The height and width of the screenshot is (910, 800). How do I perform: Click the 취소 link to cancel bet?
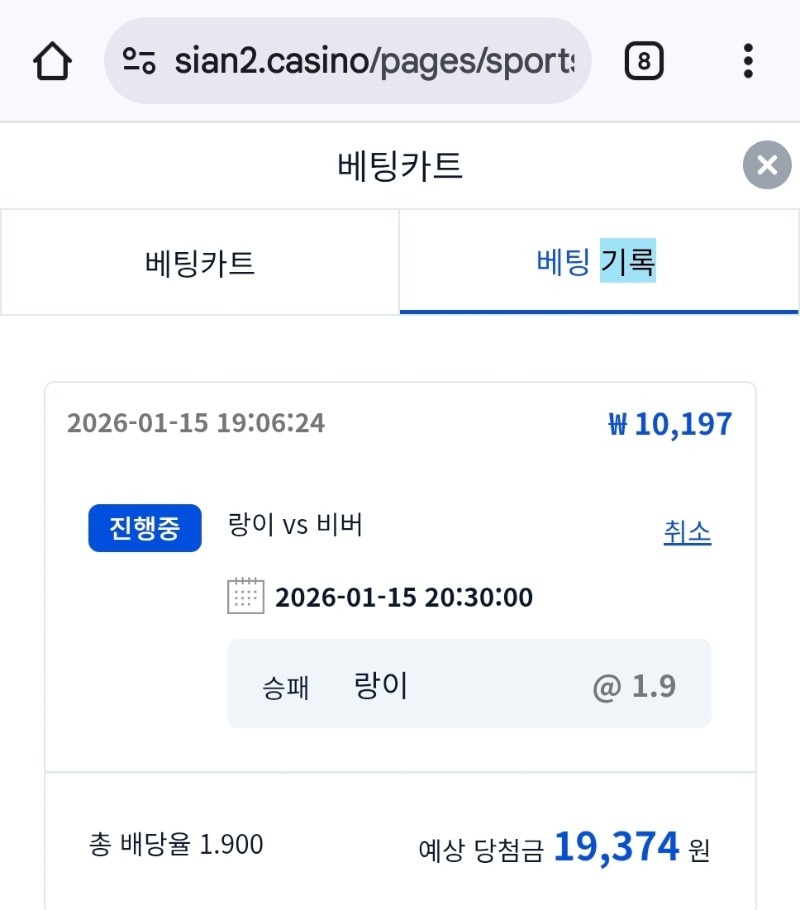(x=687, y=533)
